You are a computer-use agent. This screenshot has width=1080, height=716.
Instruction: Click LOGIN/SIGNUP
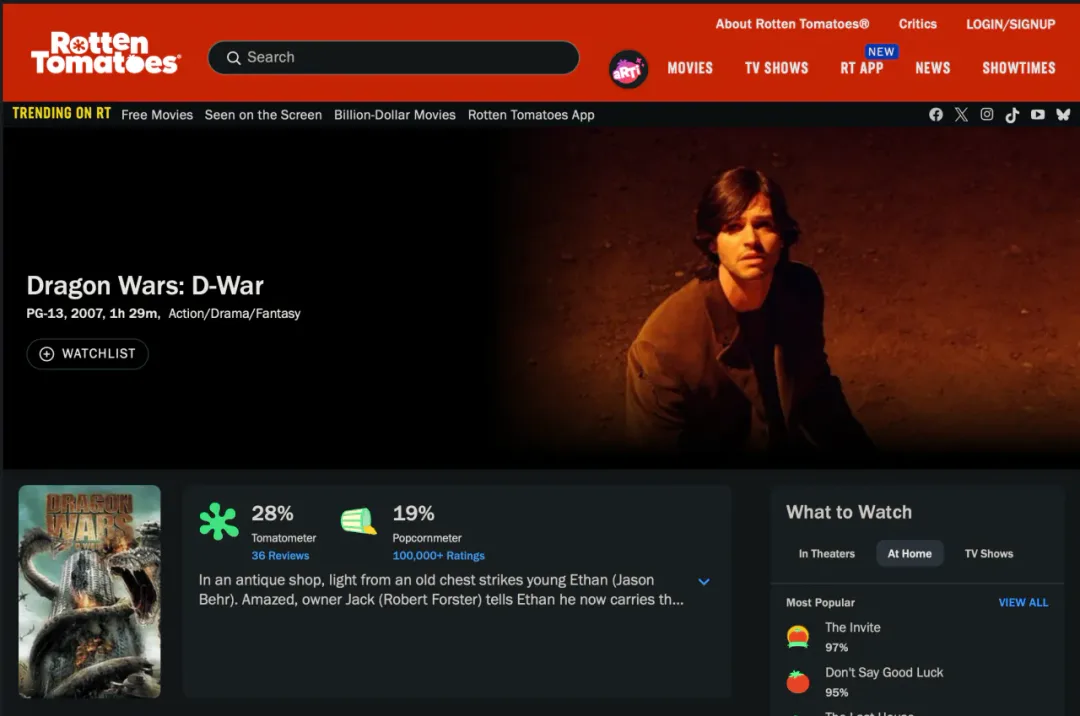point(1010,24)
